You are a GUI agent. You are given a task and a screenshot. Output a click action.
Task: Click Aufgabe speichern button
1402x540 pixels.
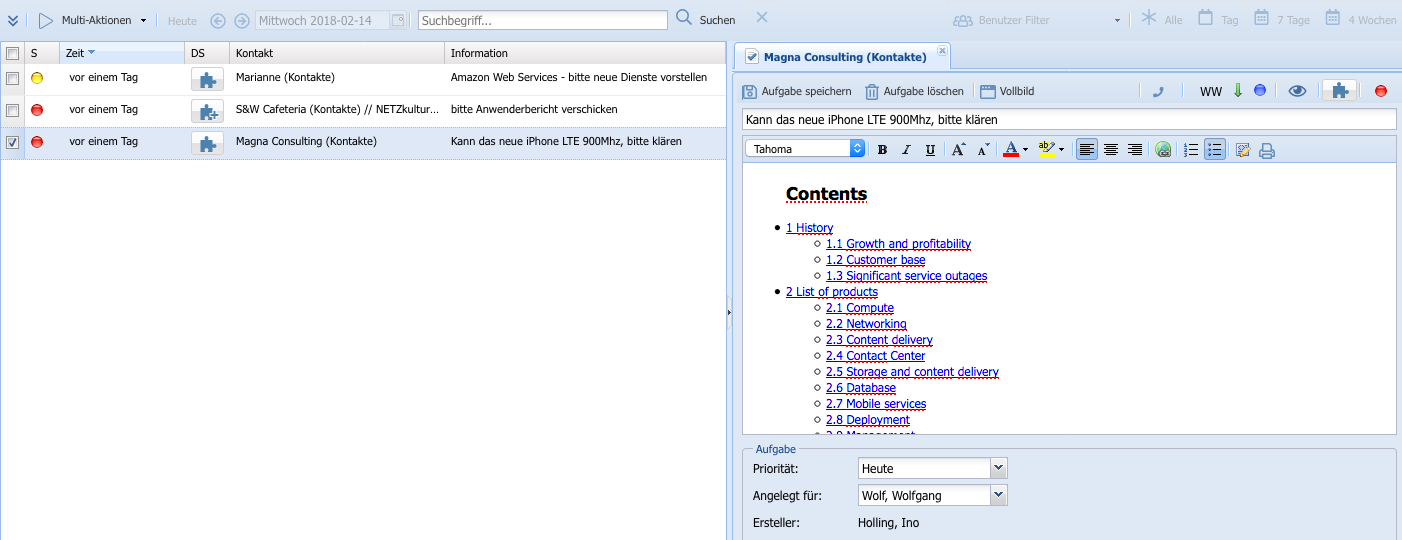pos(797,91)
